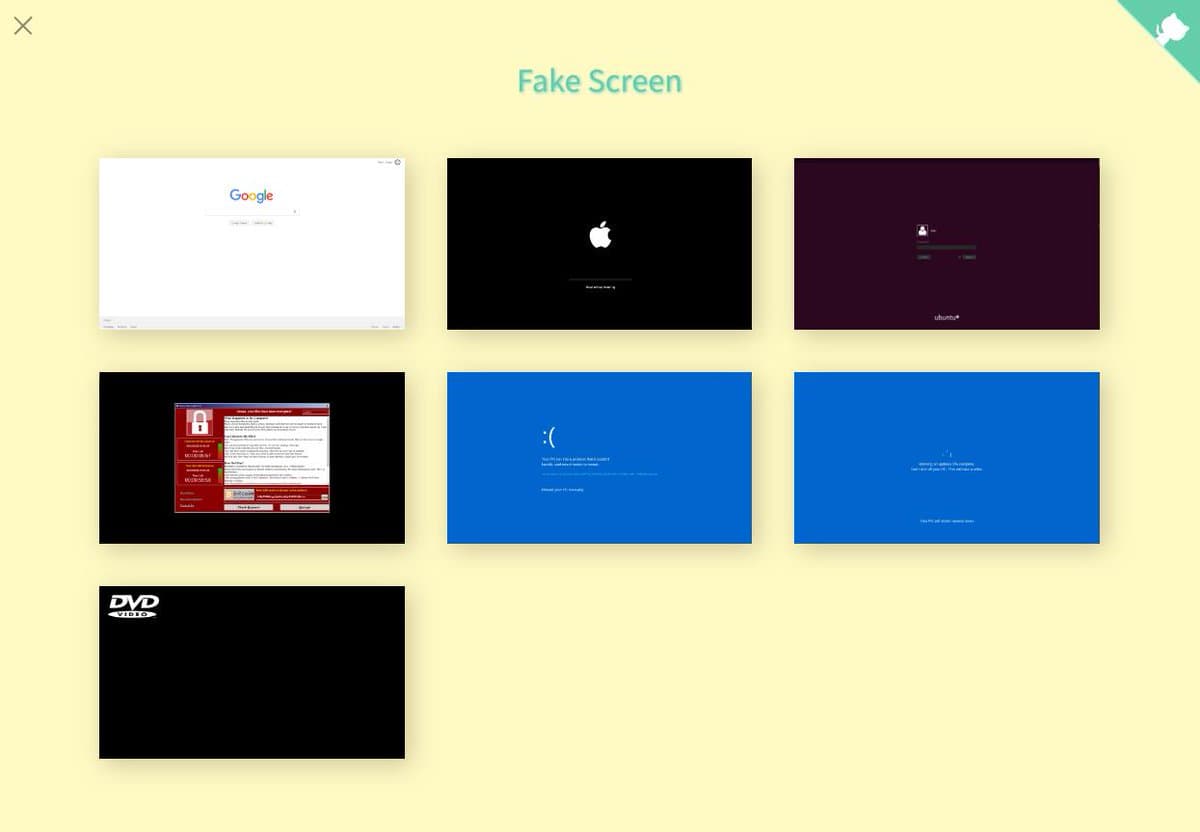
Task: Click the footer bar of the Google thumbnail
Action: click(252, 323)
